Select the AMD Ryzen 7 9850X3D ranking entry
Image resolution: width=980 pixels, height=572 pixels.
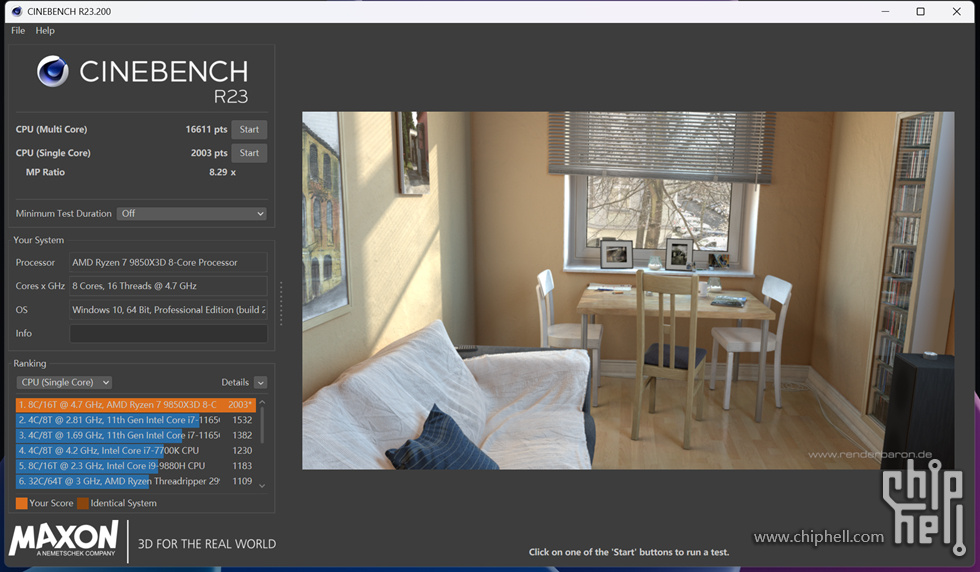[120, 405]
